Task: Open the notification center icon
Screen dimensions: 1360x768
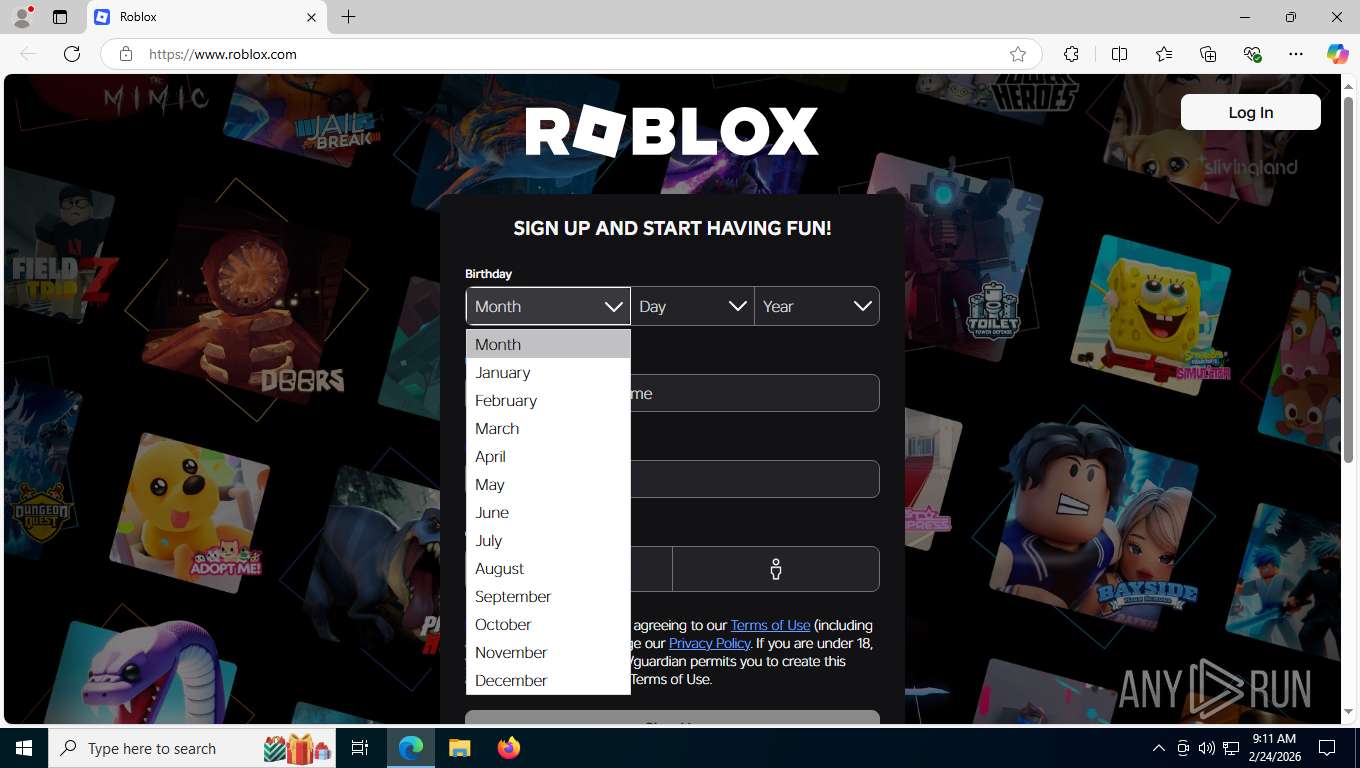Action: click(x=1327, y=748)
